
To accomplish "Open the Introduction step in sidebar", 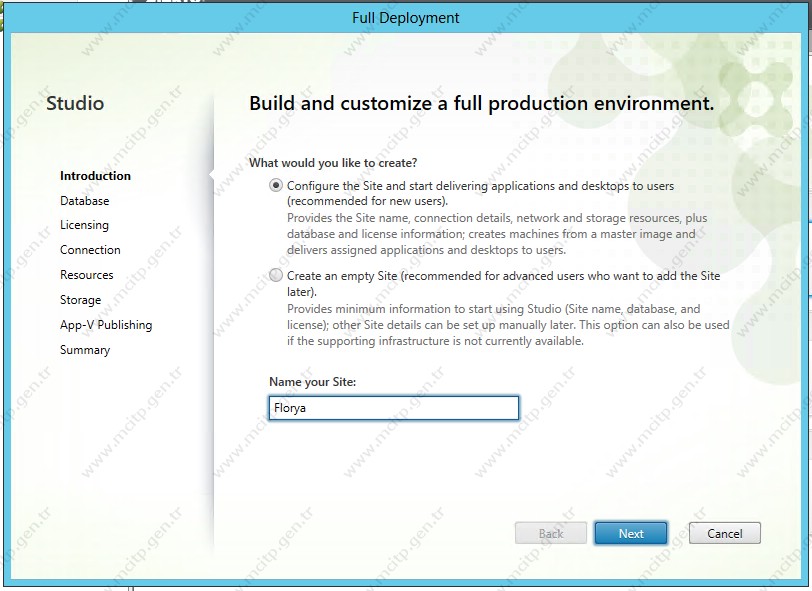I will [95, 176].
